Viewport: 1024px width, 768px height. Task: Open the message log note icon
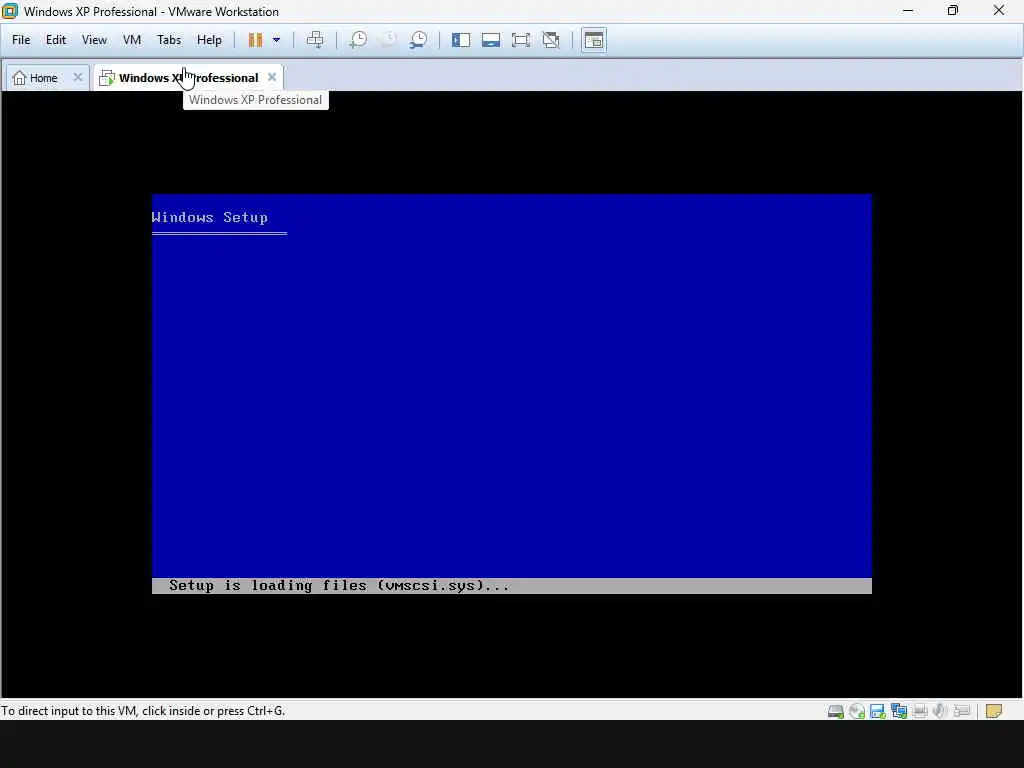click(x=994, y=711)
